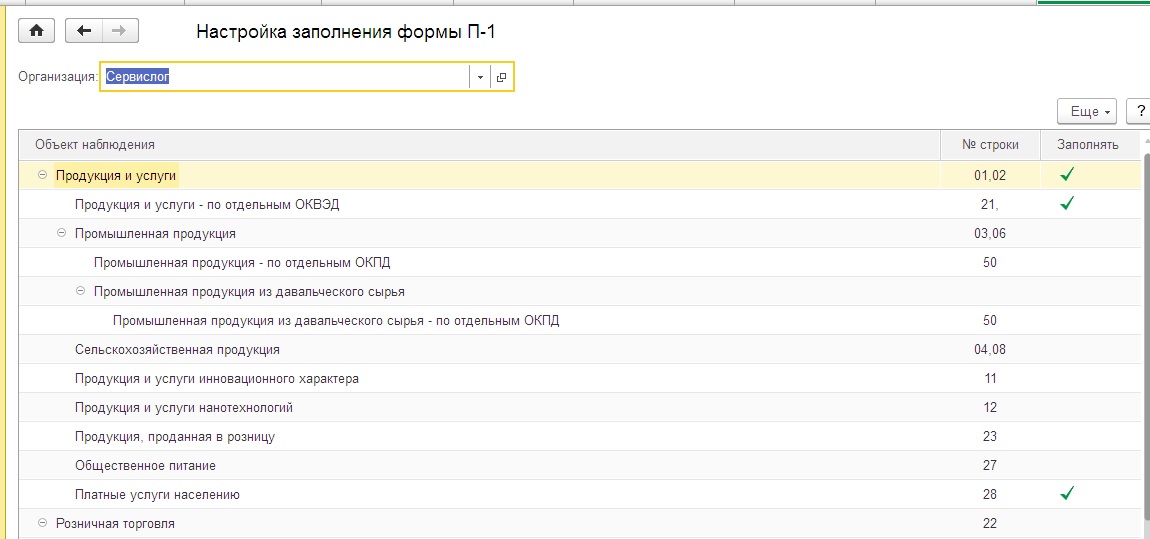Click line number 22 for Розничная торговля

(x=990, y=524)
